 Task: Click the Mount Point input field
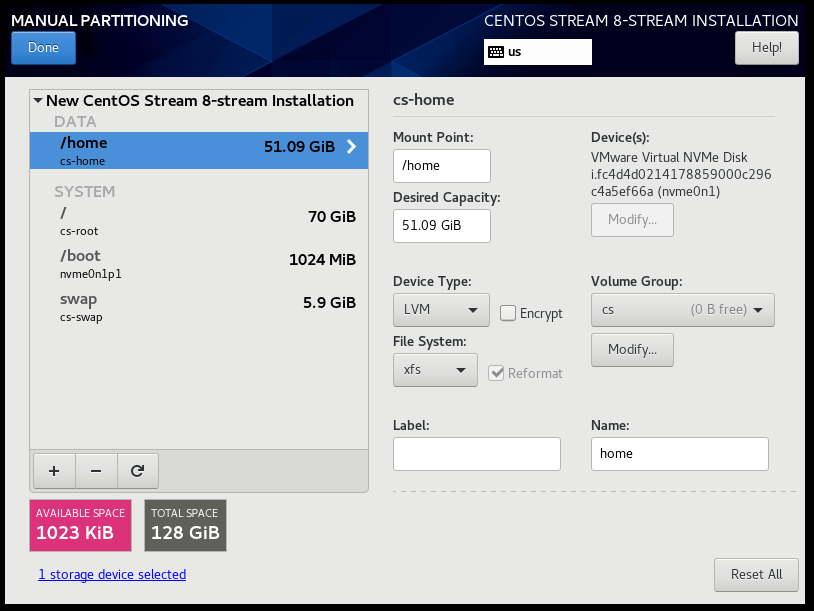click(x=442, y=166)
